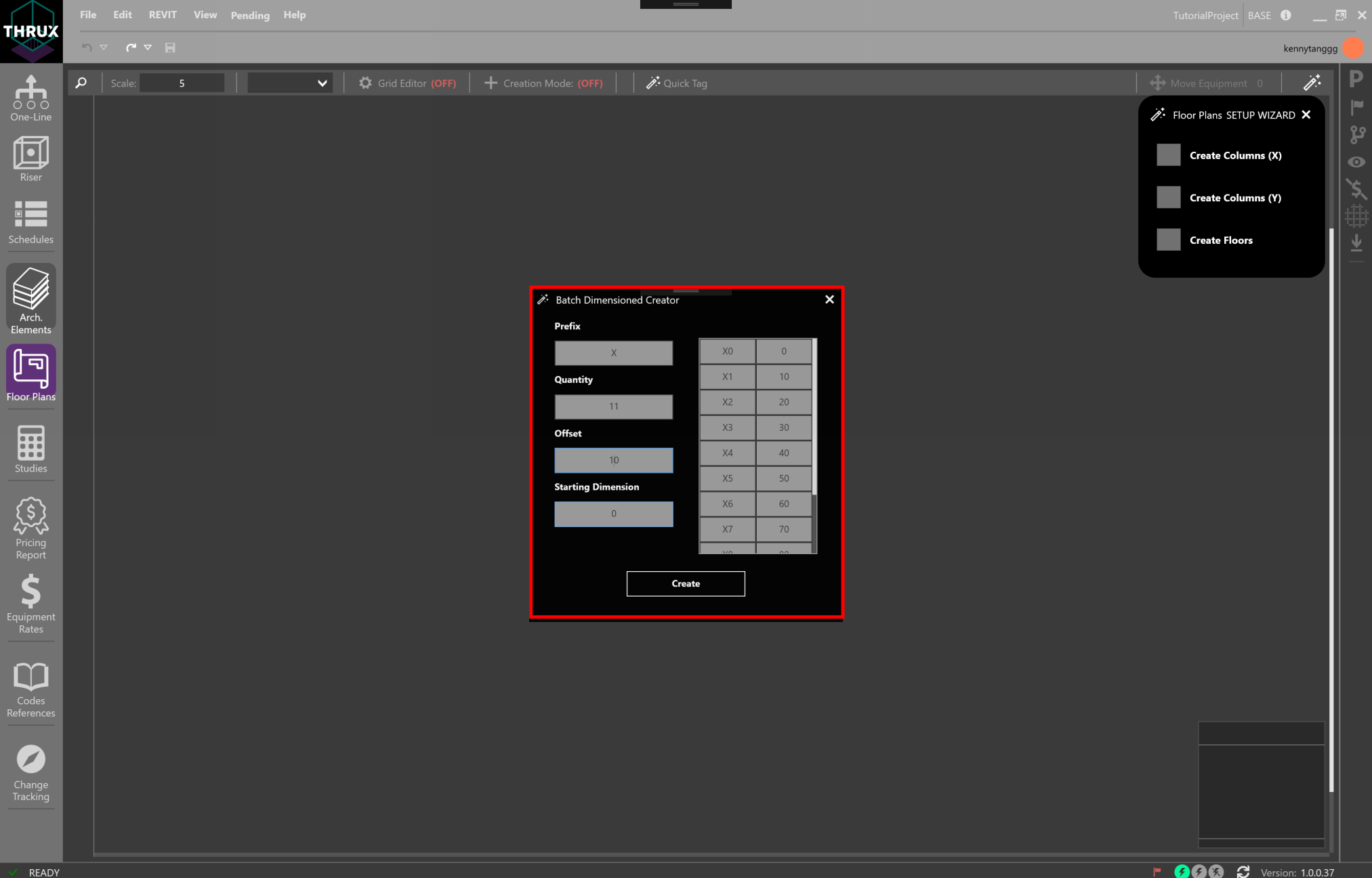Expand the undo history dropdown arrow

tap(104, 47)
